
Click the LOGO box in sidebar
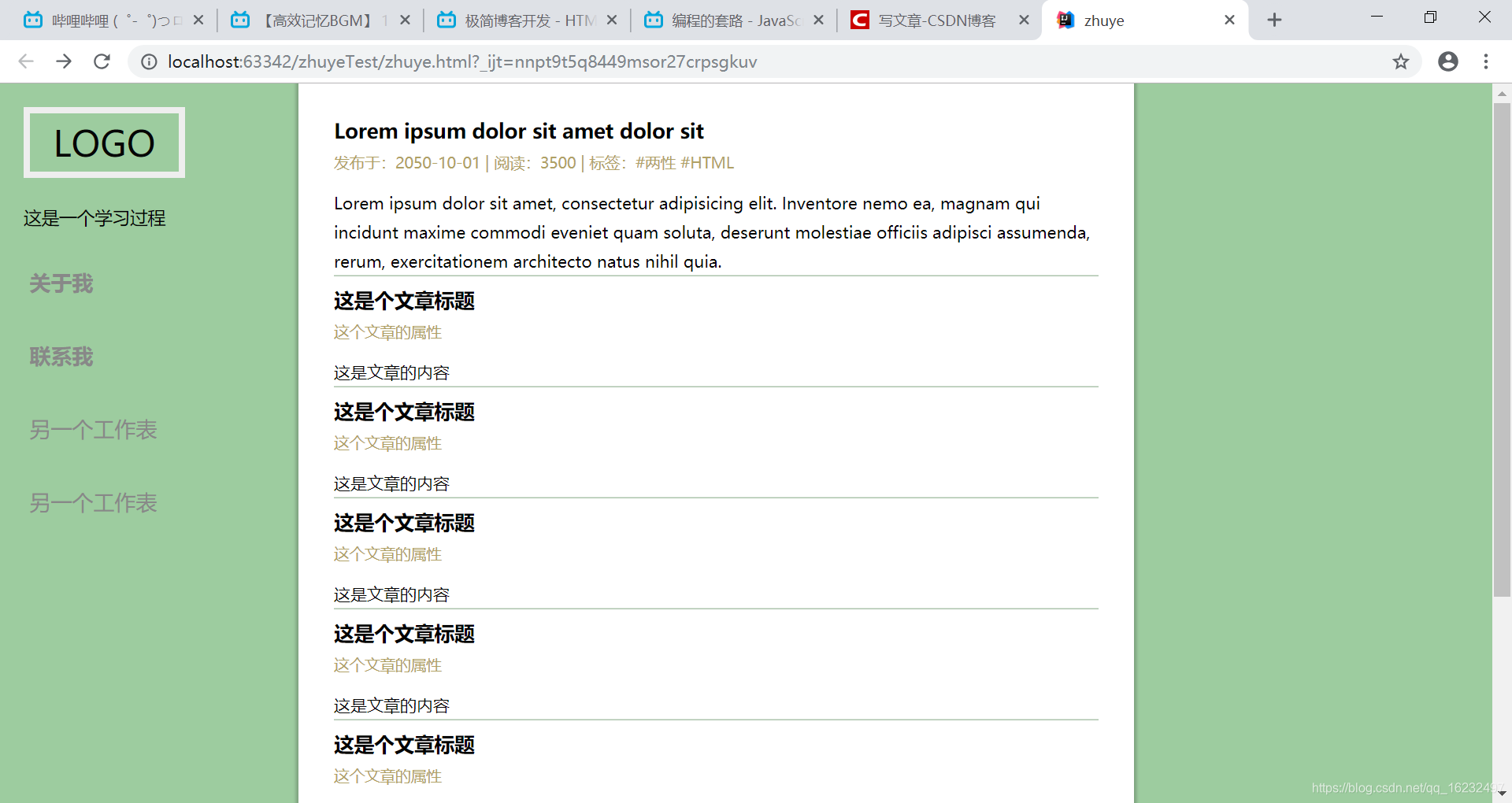[x=104, y=142]
